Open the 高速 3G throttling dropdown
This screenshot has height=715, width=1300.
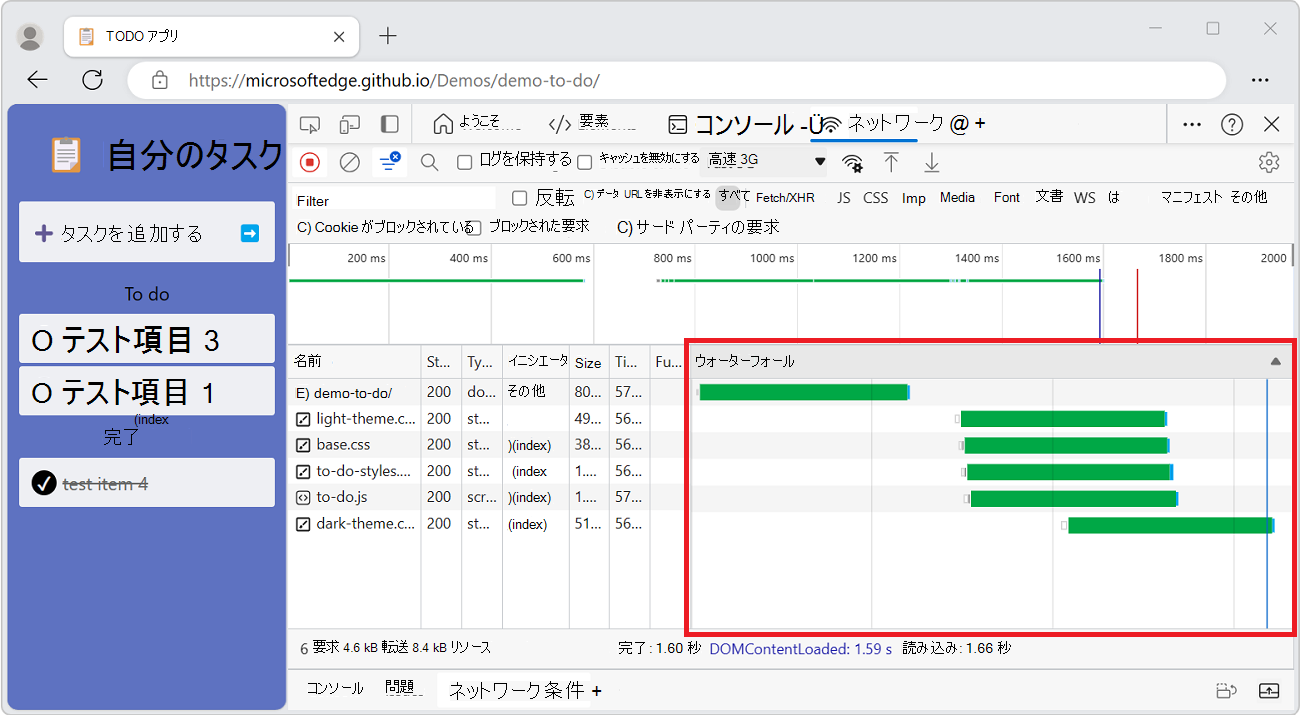(765, 161)
